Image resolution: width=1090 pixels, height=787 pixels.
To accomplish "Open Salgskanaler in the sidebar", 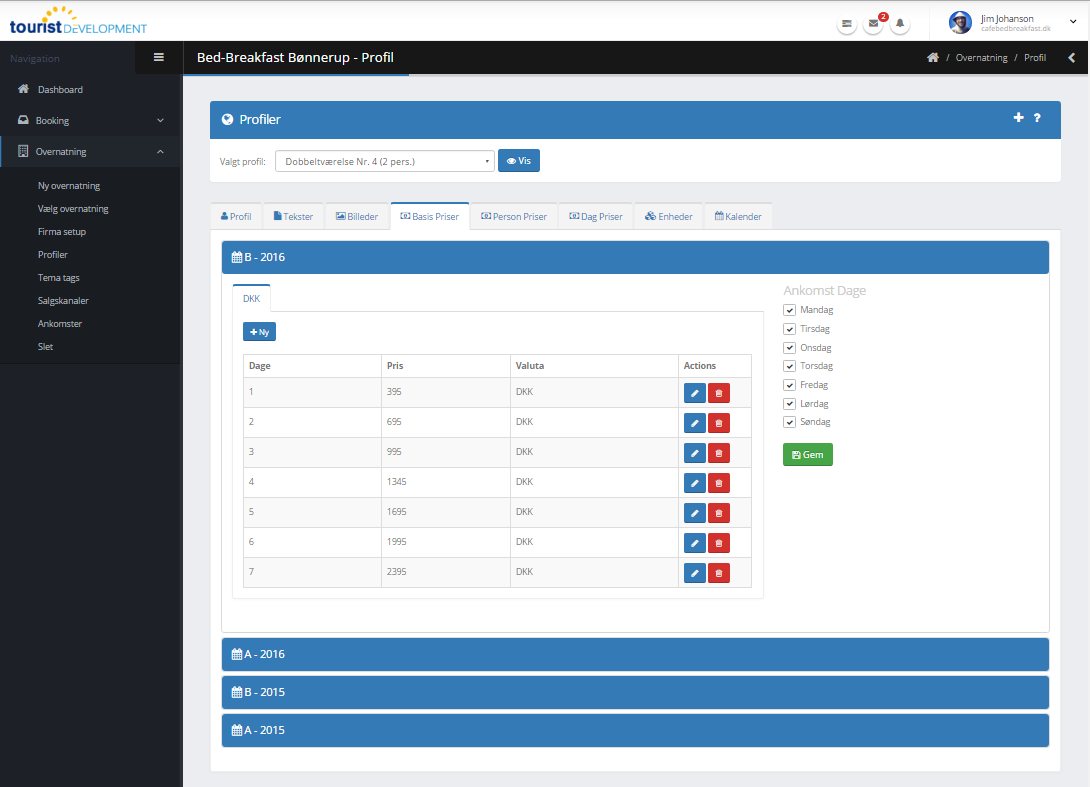I will (x=63, y=301).
